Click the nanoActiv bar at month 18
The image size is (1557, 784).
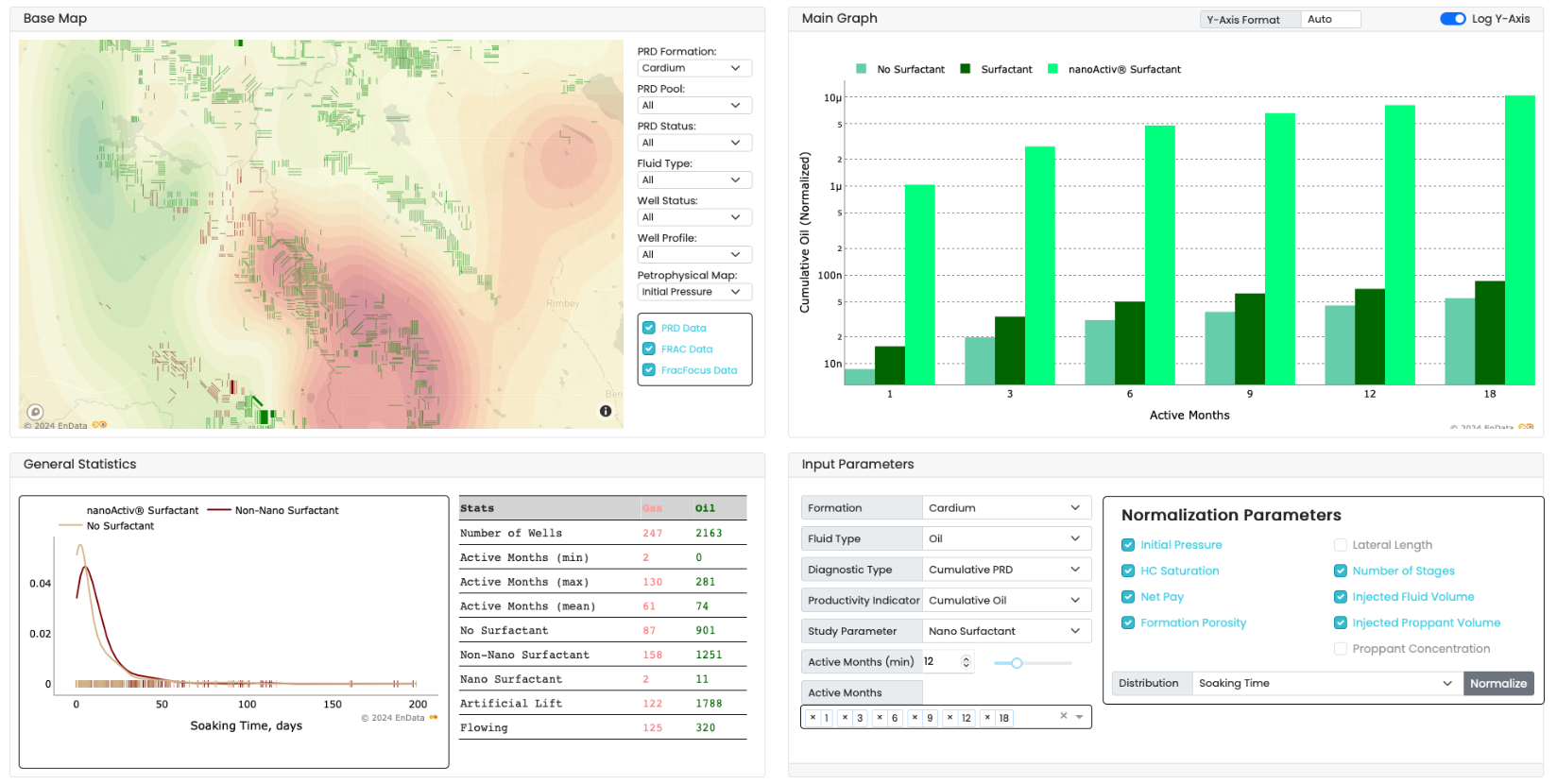coord(1519,240)
